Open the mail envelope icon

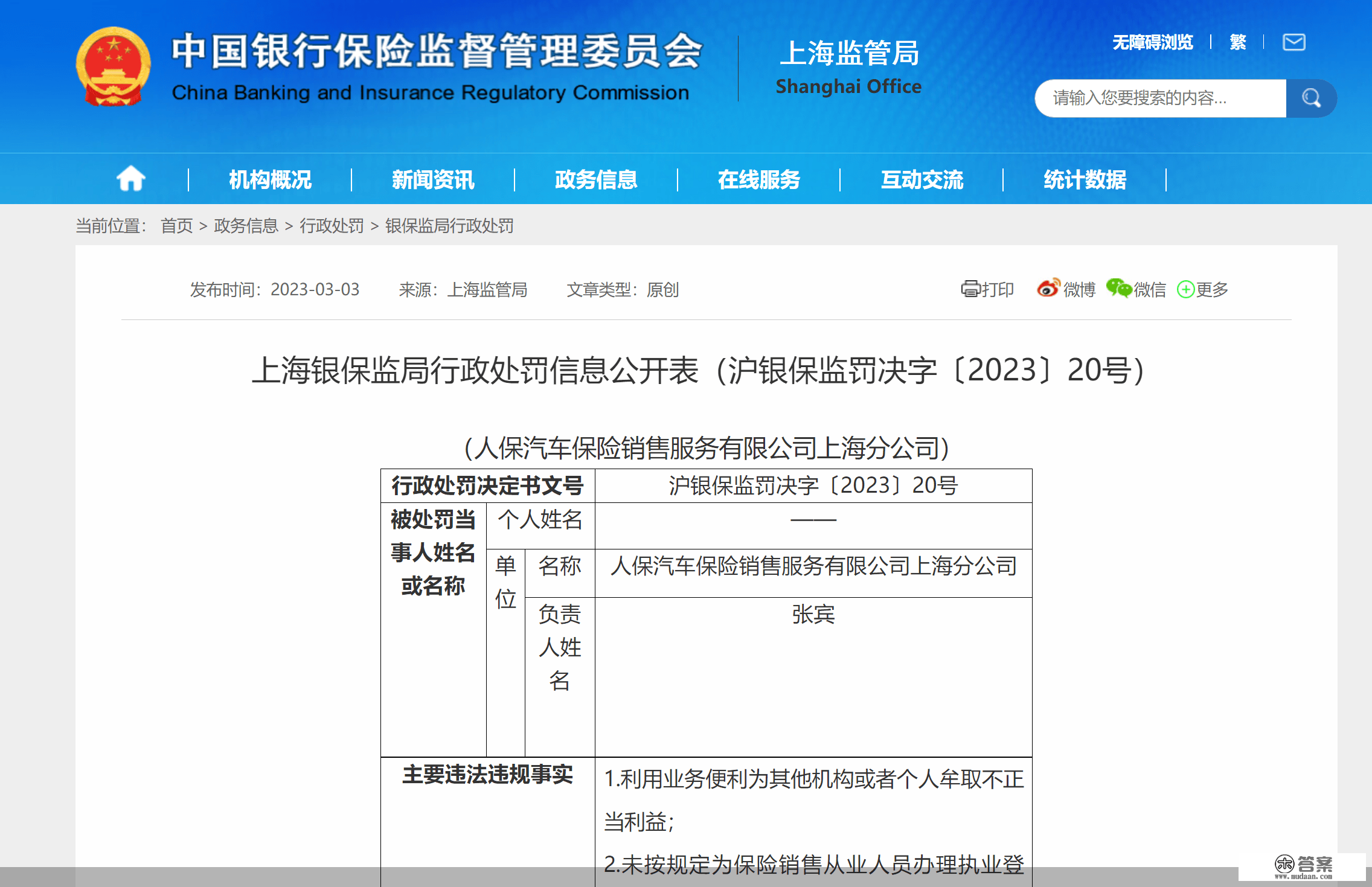click(1293, 42)
